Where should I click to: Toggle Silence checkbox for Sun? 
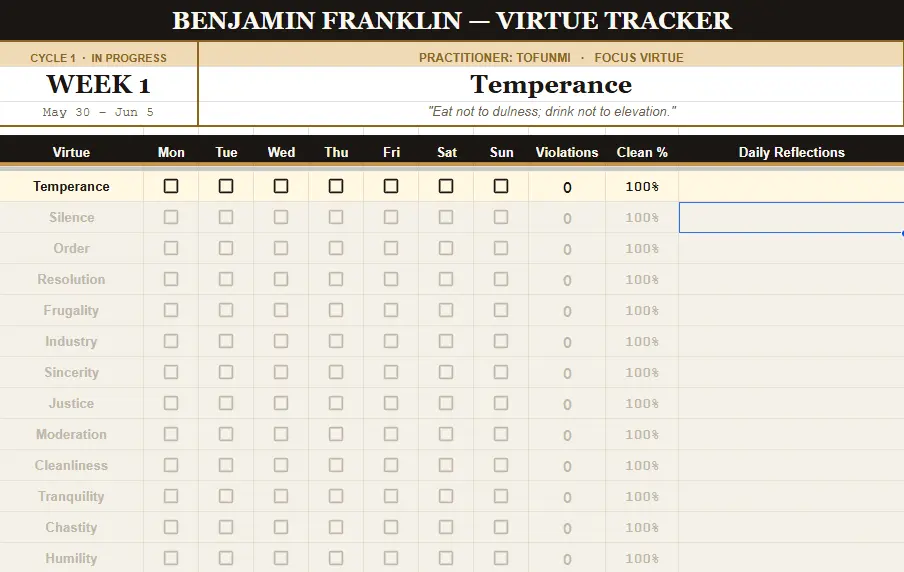(501, 217)
